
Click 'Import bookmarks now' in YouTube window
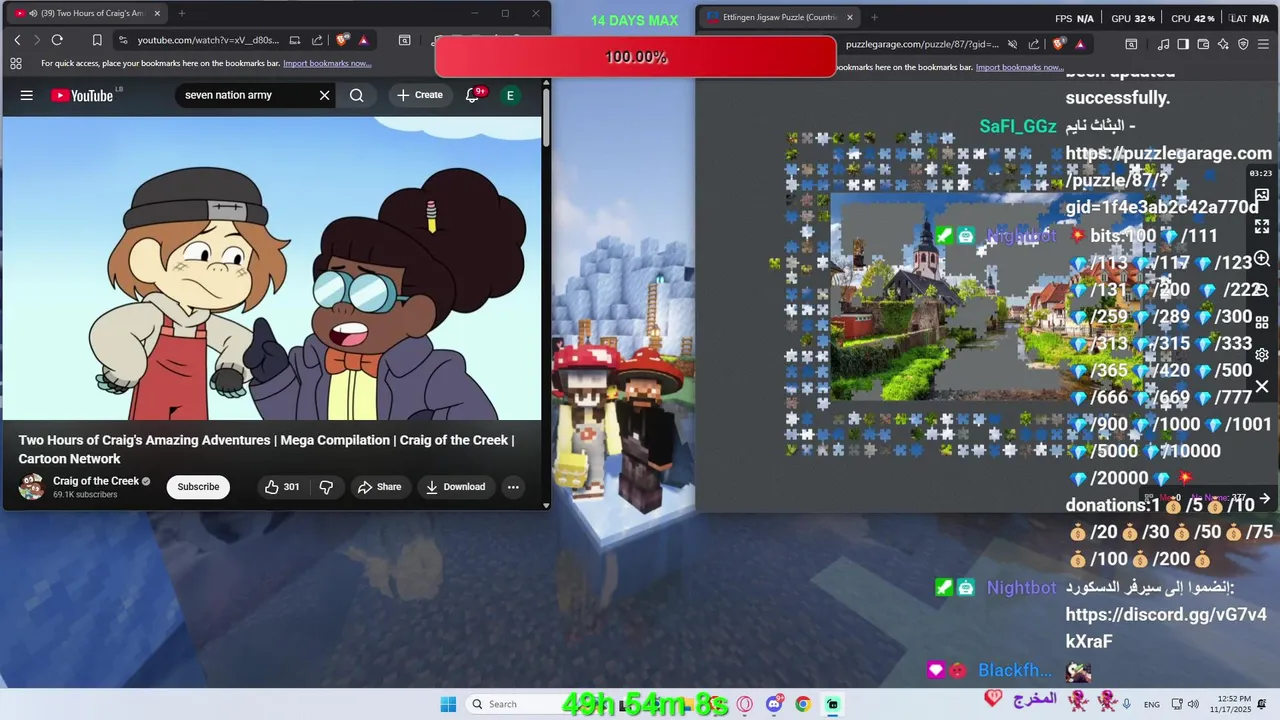327,63
